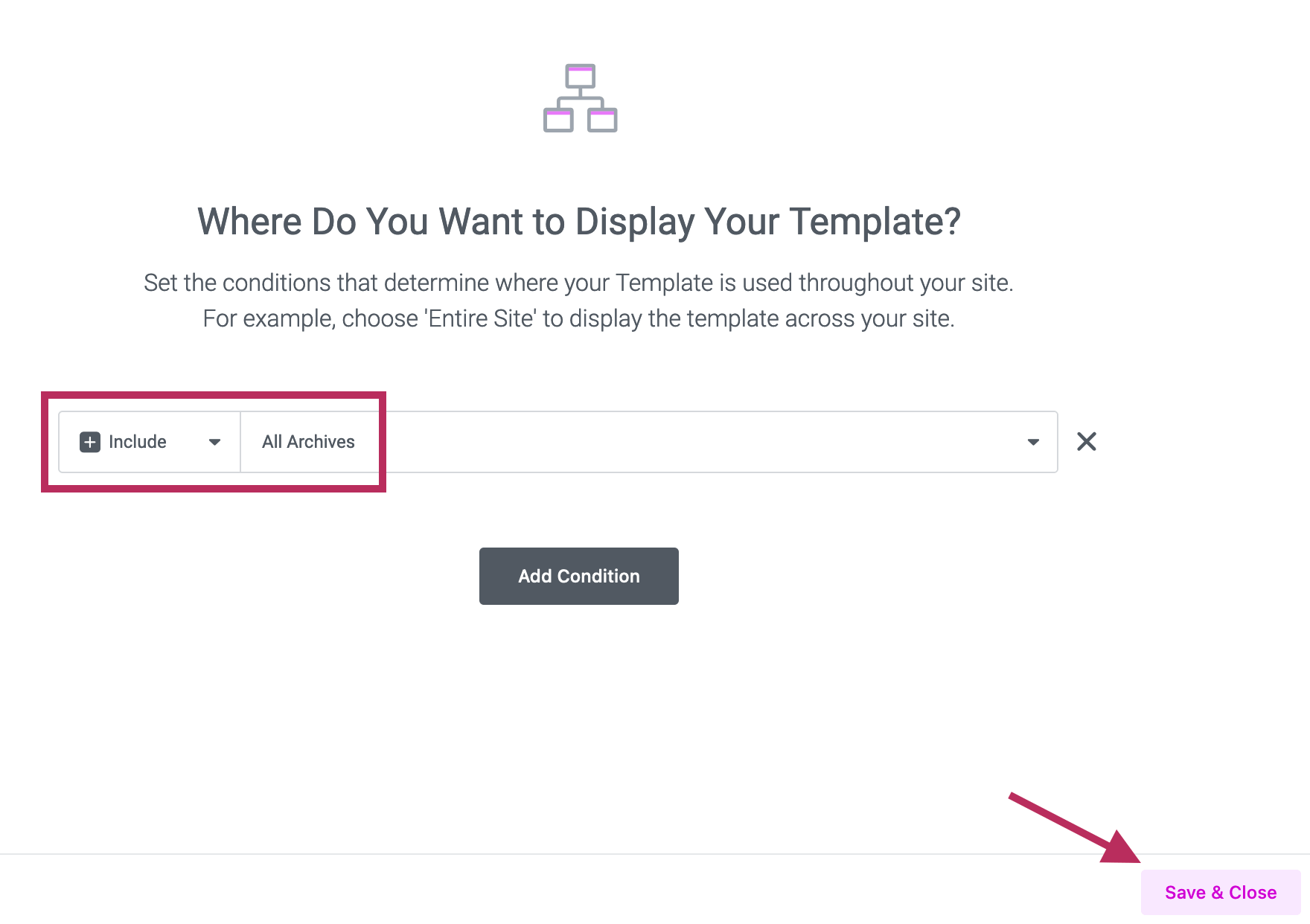The height and width of the screenshot is (924, 1310).
Task: Click bottom-left box of the sitemap icon
Action: 558,120
